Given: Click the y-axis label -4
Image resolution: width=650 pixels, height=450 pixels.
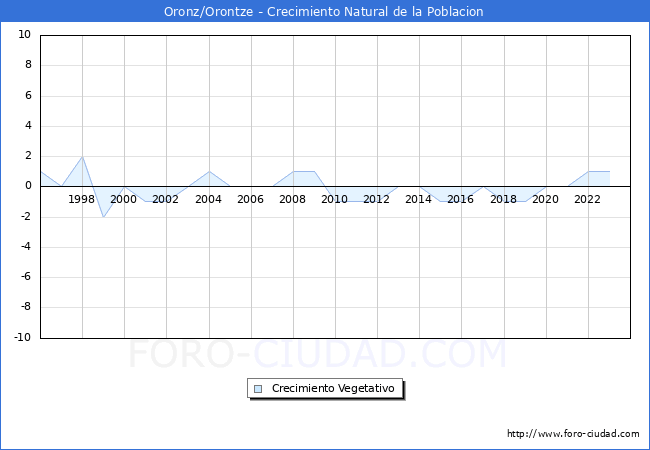Looking at the screenshot, I should click(x=26, y=247).
